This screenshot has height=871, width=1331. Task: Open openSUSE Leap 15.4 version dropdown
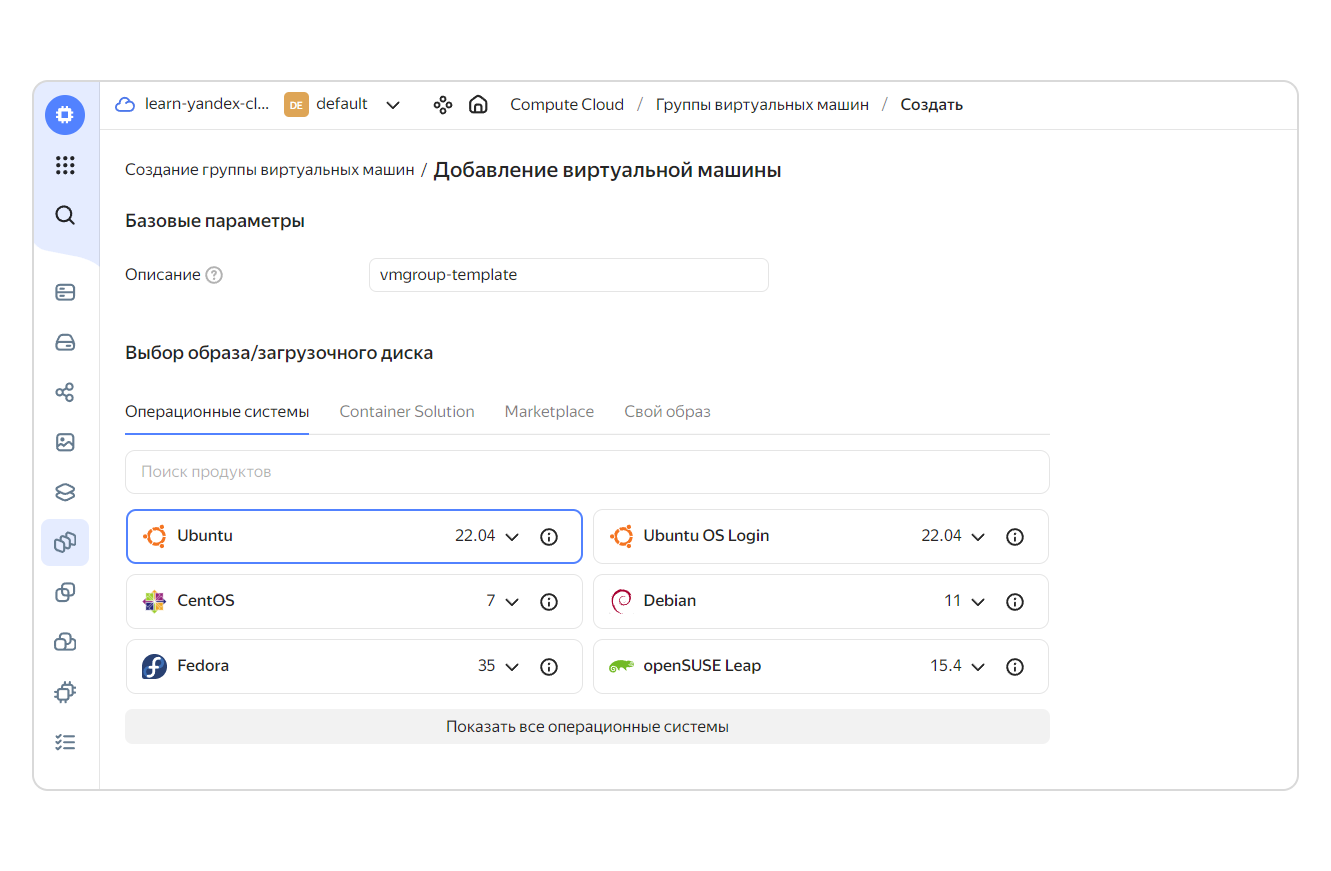(x=958, y=666)
